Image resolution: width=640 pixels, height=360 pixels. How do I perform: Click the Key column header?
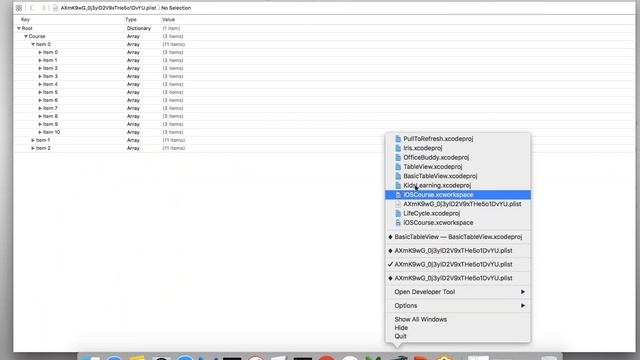[25, 20]
